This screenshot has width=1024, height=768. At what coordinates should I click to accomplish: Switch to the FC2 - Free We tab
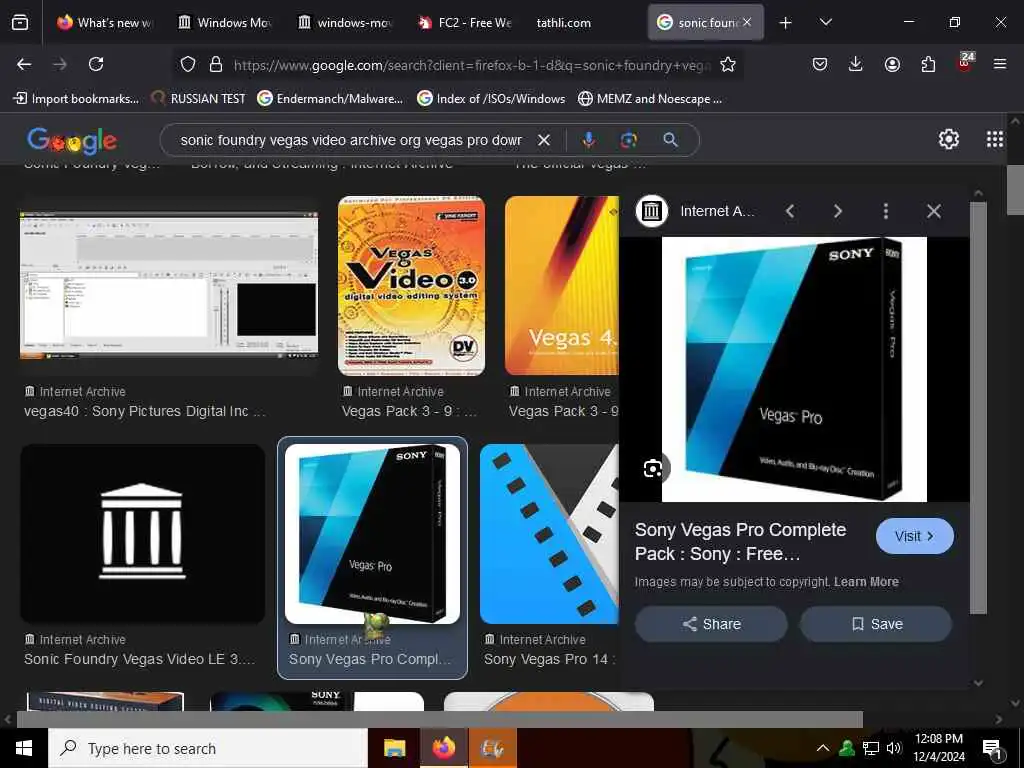coord(465,23)
